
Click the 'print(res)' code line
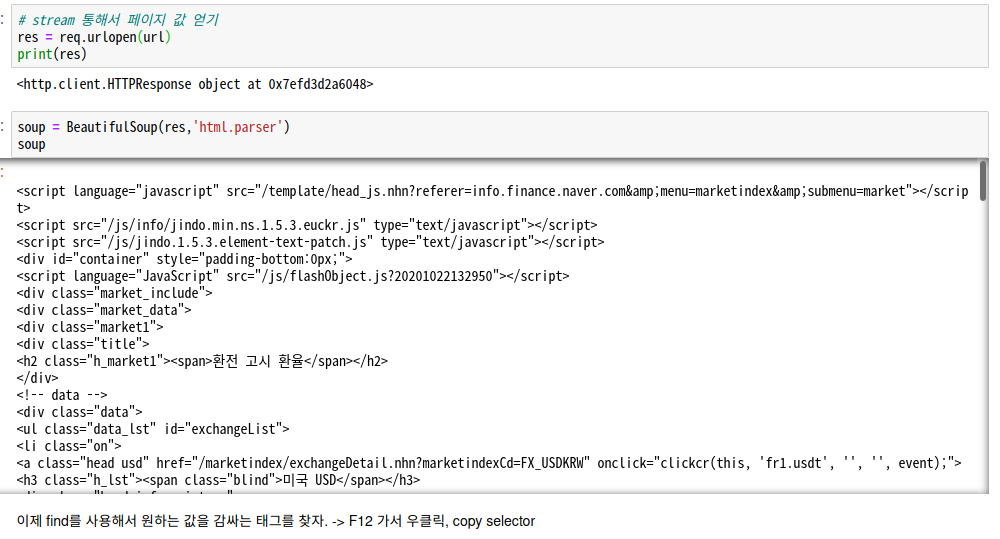click(x=52, y=54)
